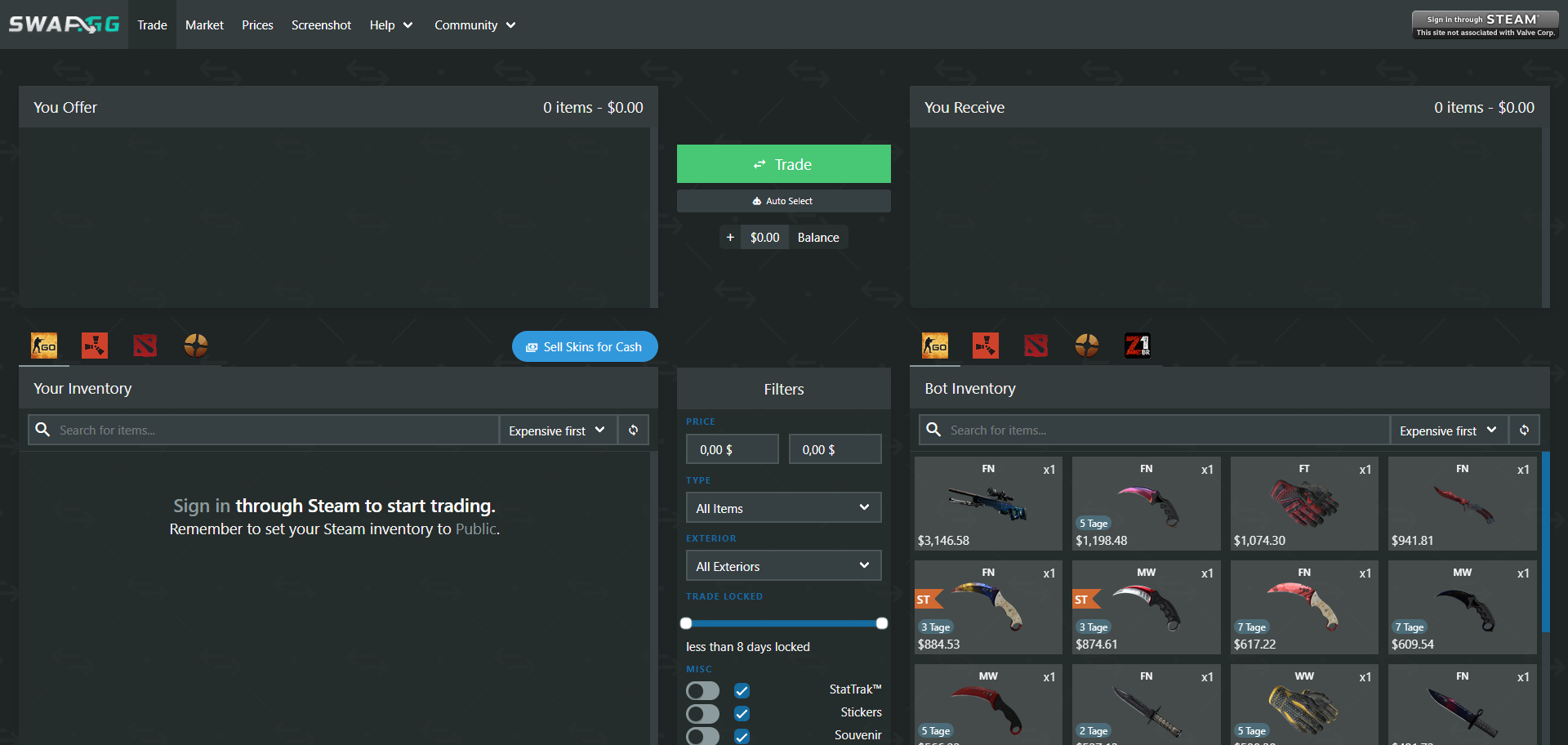This screenshot has width=1568, height=745.
Task: Toggle the Souvenir switch
Action: 703,736
